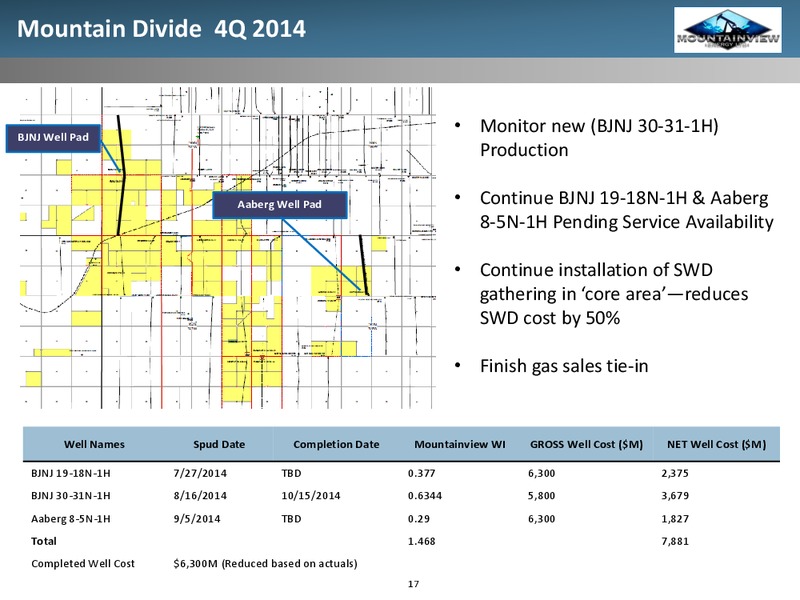Click the 'BJNJ Well Pad' map label

click(53, 137)
